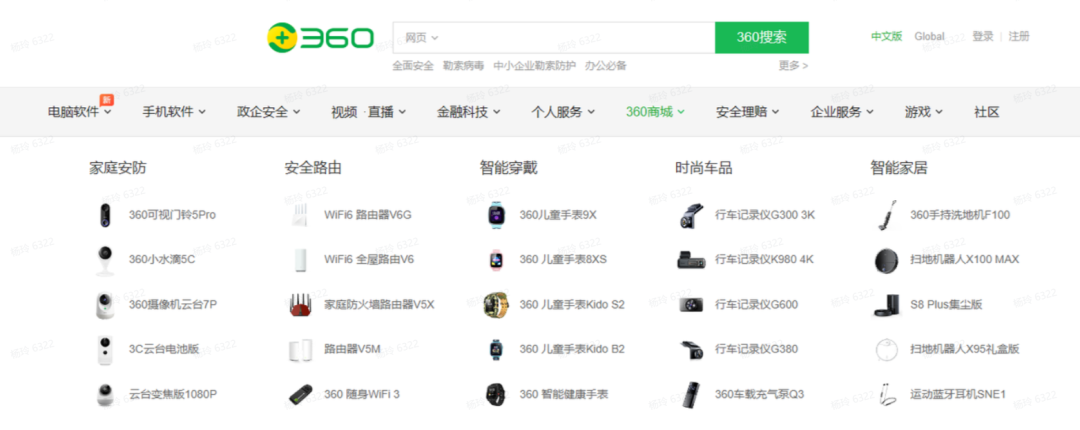Open the 儿童手表Kido S2 watch icon
This screenshot has width=1080, height=430.
[496, 305]
